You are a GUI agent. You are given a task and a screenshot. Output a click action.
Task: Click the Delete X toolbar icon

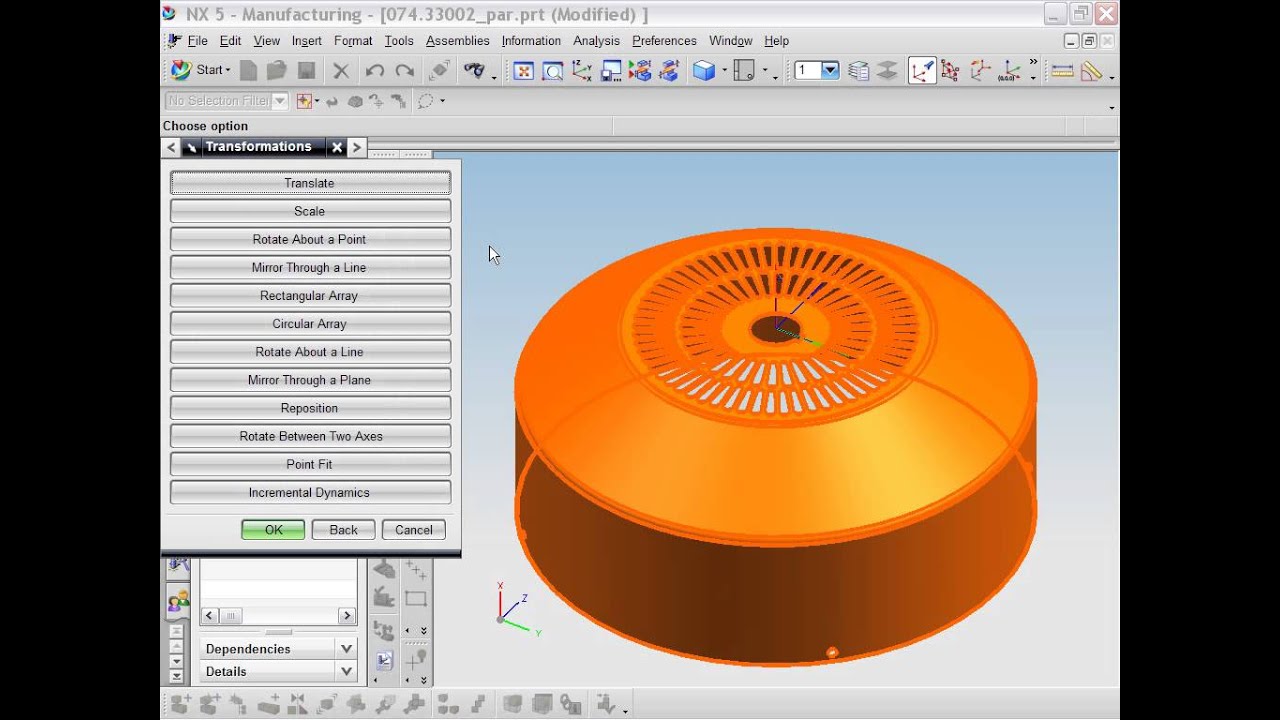tap(341, 70)
